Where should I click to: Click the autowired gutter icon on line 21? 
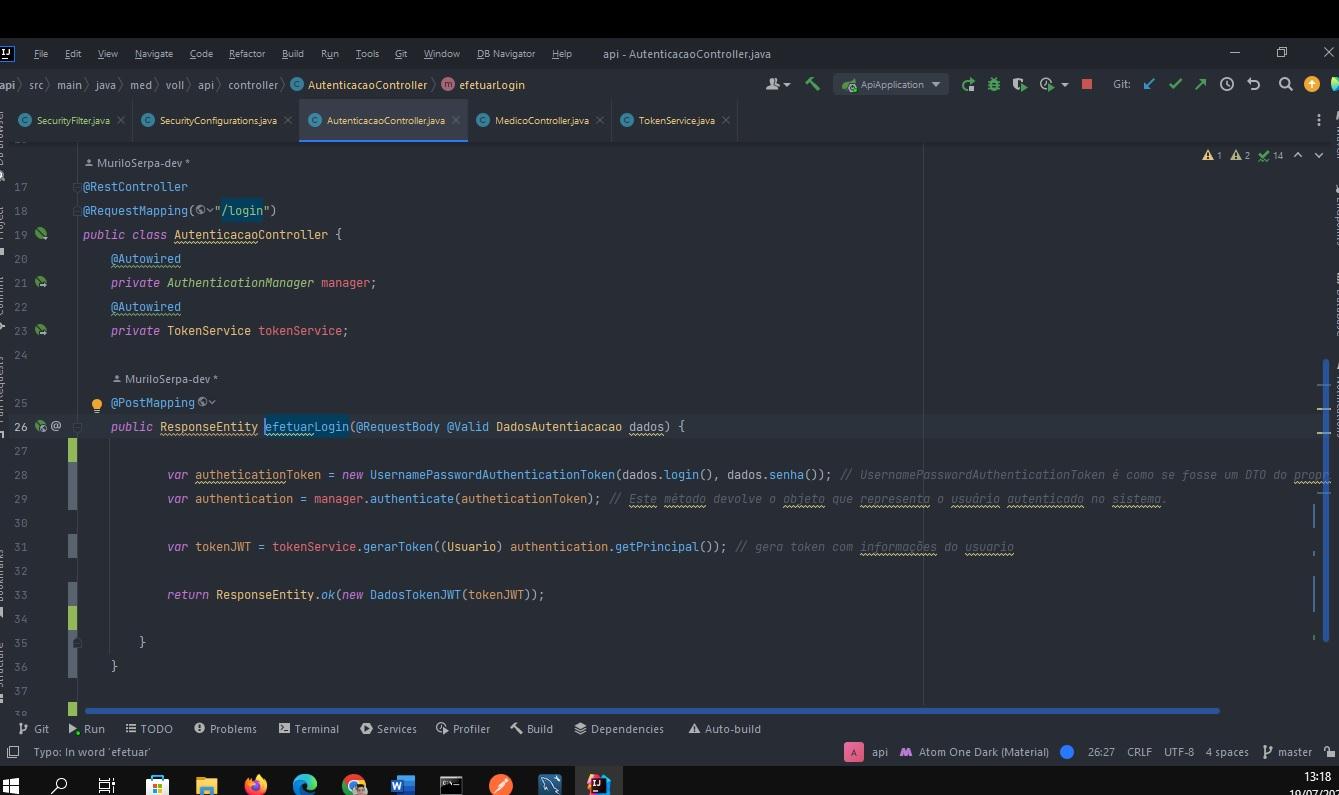[x=41, y=282]
